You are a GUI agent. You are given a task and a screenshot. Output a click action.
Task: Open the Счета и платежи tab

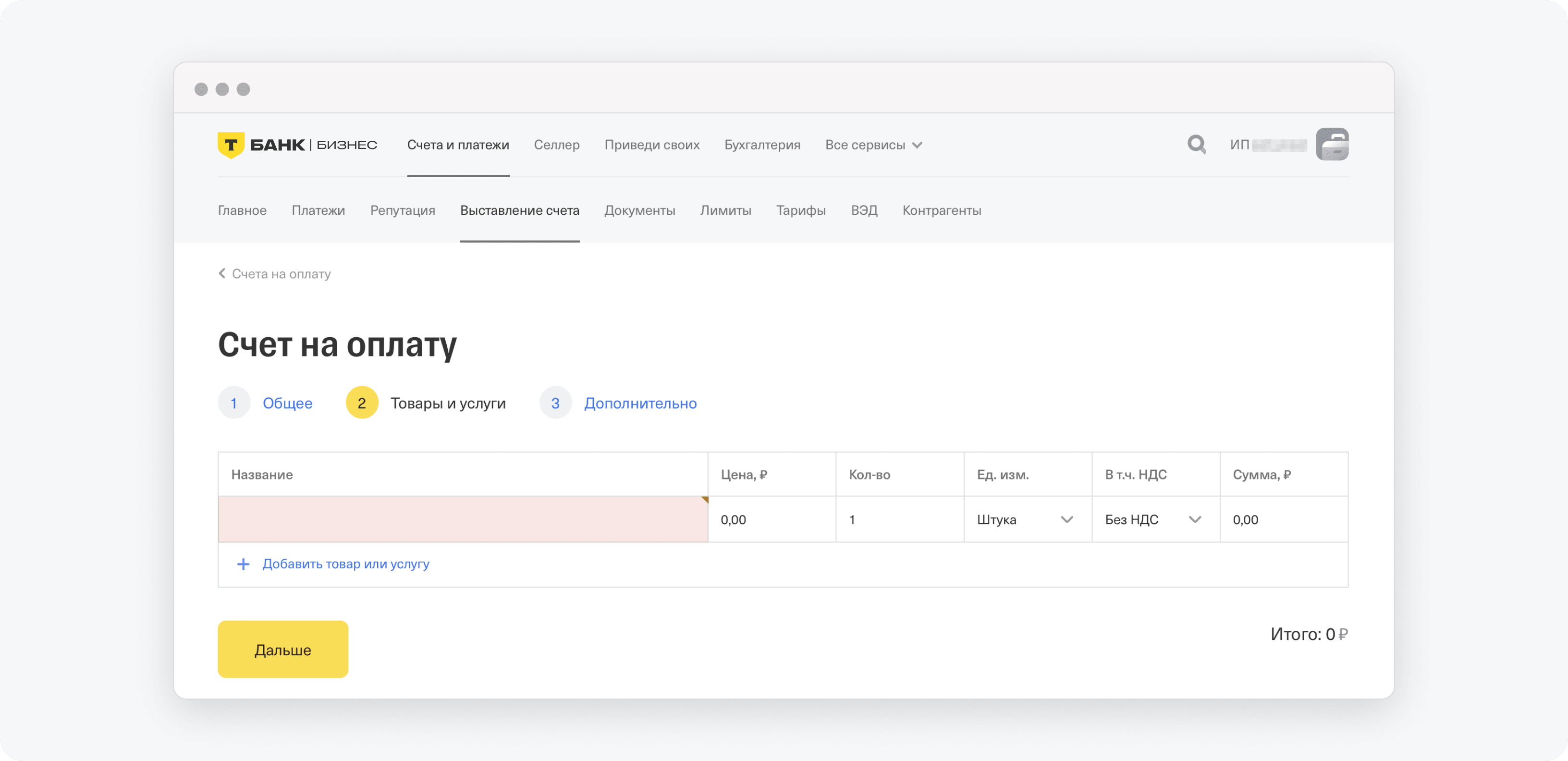tap(458, 145)
